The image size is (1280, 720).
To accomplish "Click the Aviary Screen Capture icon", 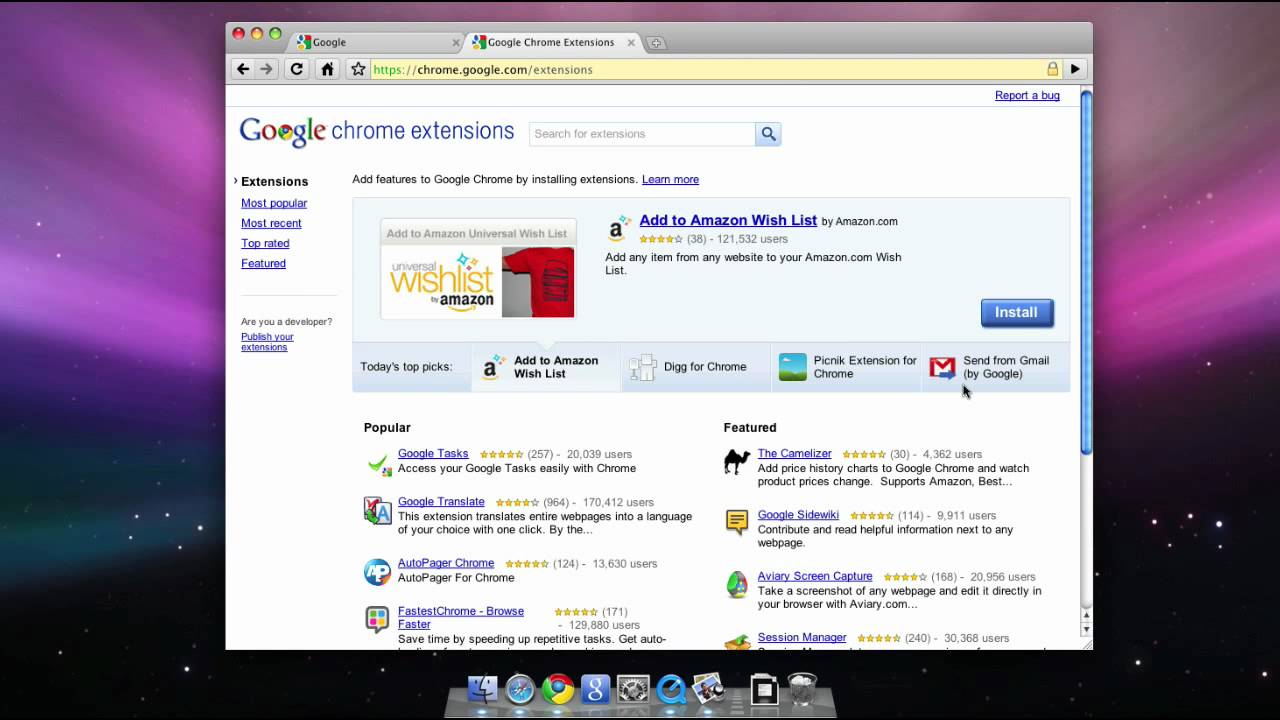I will 737,584.
